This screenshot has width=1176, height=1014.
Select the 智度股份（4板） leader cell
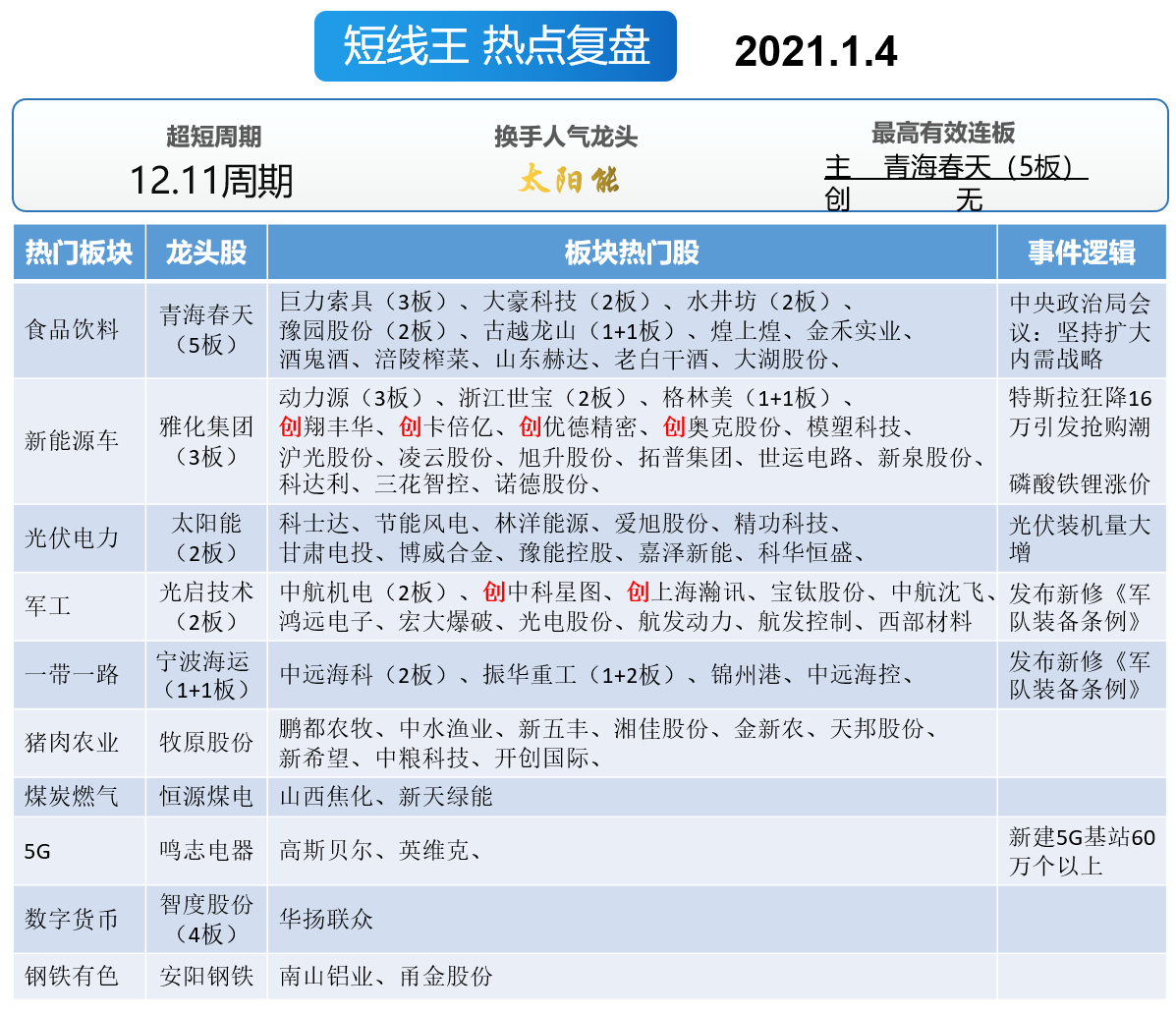coord(206,920)
